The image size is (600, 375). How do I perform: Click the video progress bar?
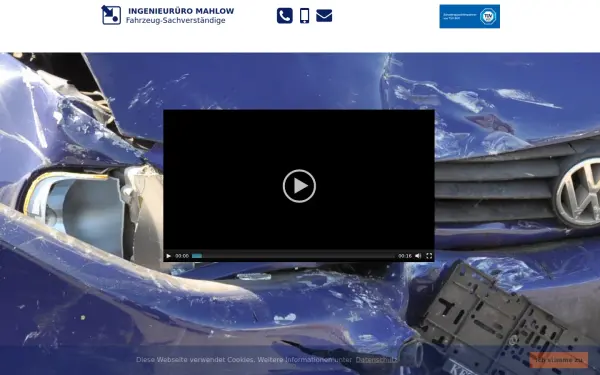tap(293, 256)
